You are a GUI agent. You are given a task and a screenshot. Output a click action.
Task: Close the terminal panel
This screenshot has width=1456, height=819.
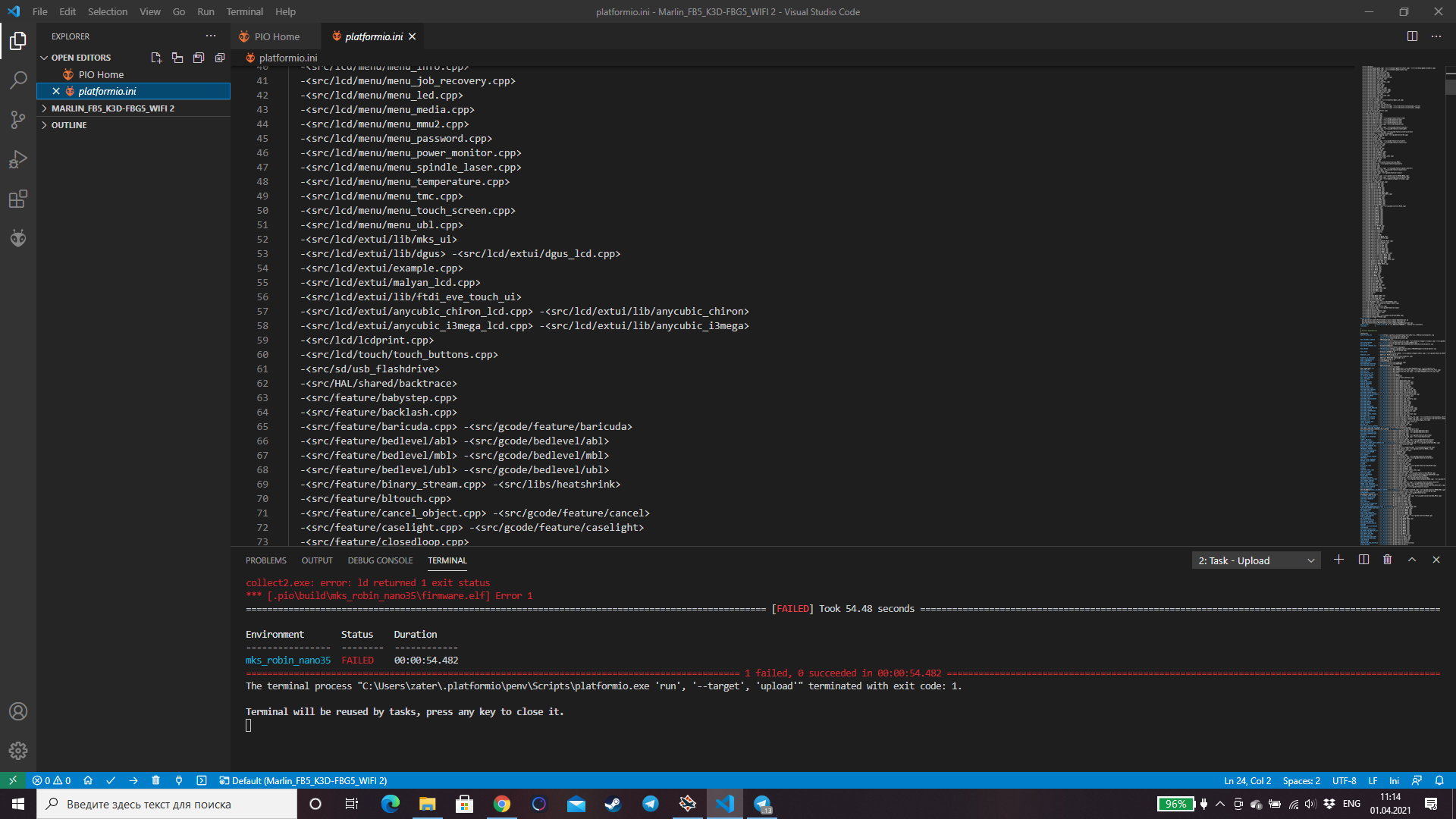tap(1436, 560)
